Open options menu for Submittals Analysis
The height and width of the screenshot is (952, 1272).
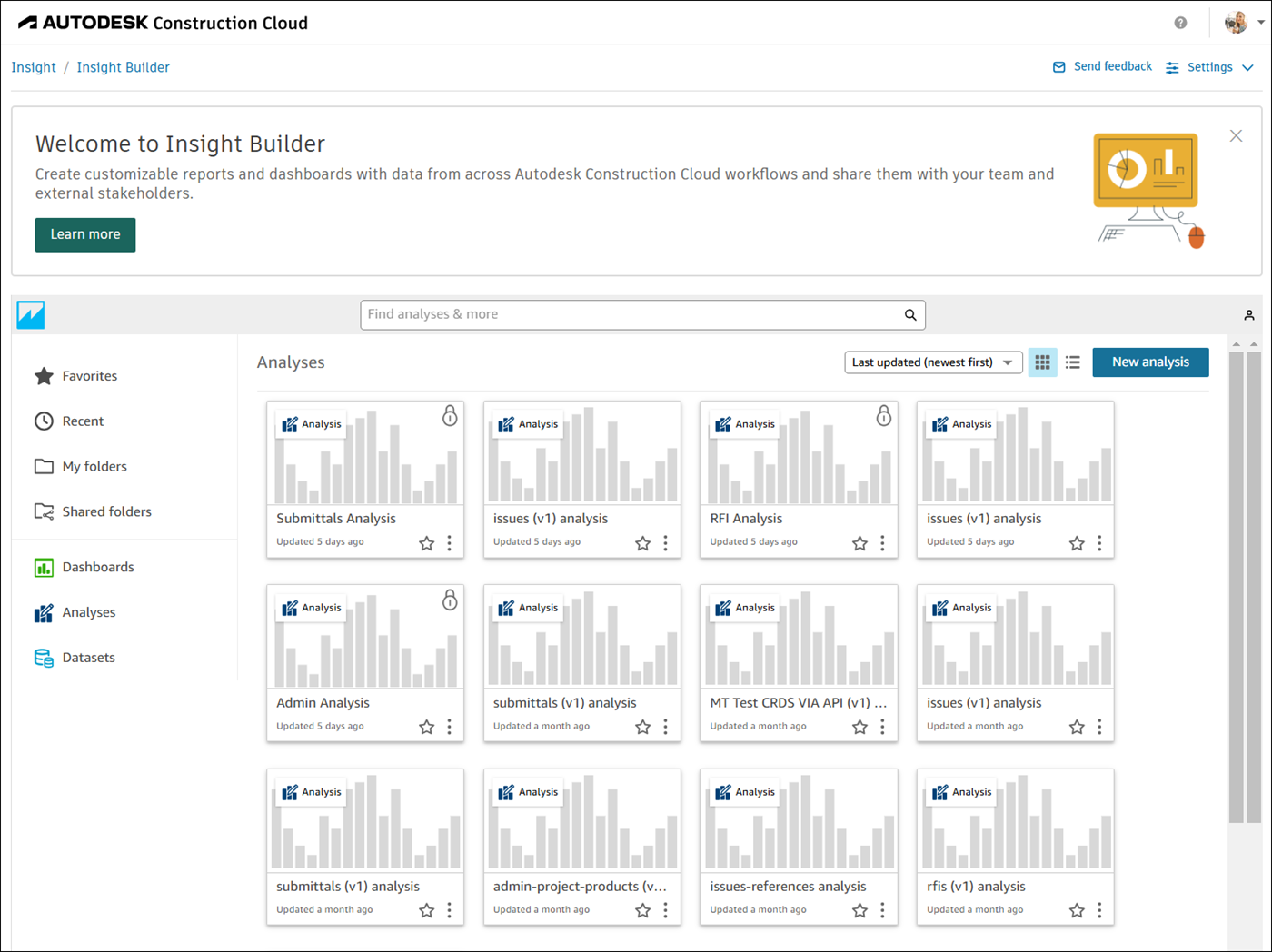pos(449,543)
